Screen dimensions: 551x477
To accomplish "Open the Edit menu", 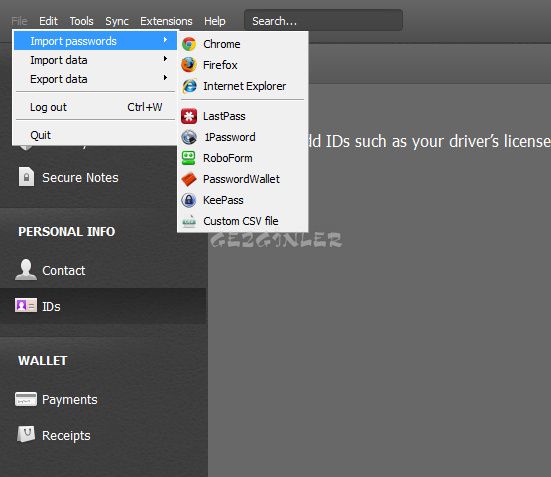I will [48, 21].
